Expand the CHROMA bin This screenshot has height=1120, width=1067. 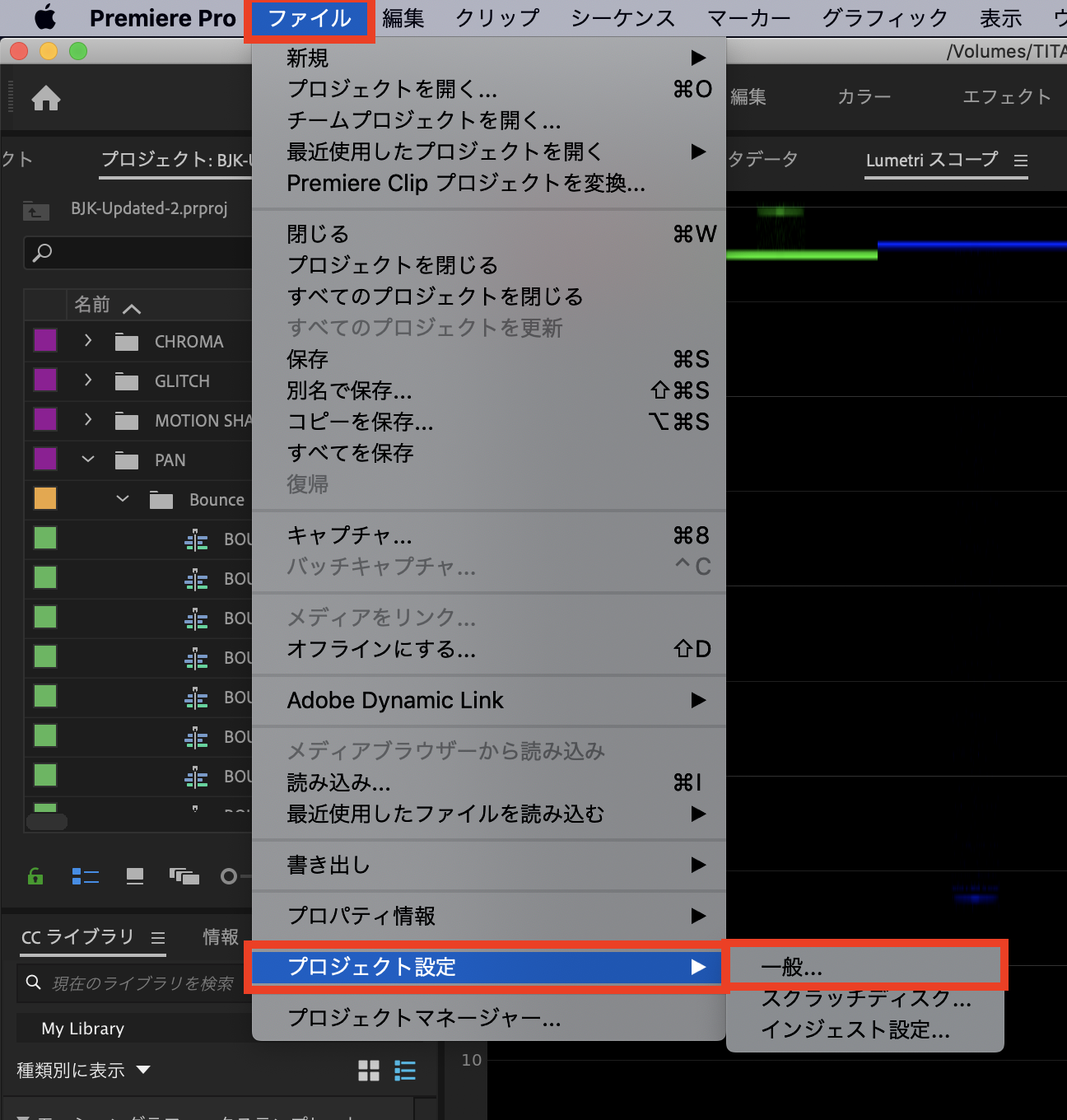[88, 341]
